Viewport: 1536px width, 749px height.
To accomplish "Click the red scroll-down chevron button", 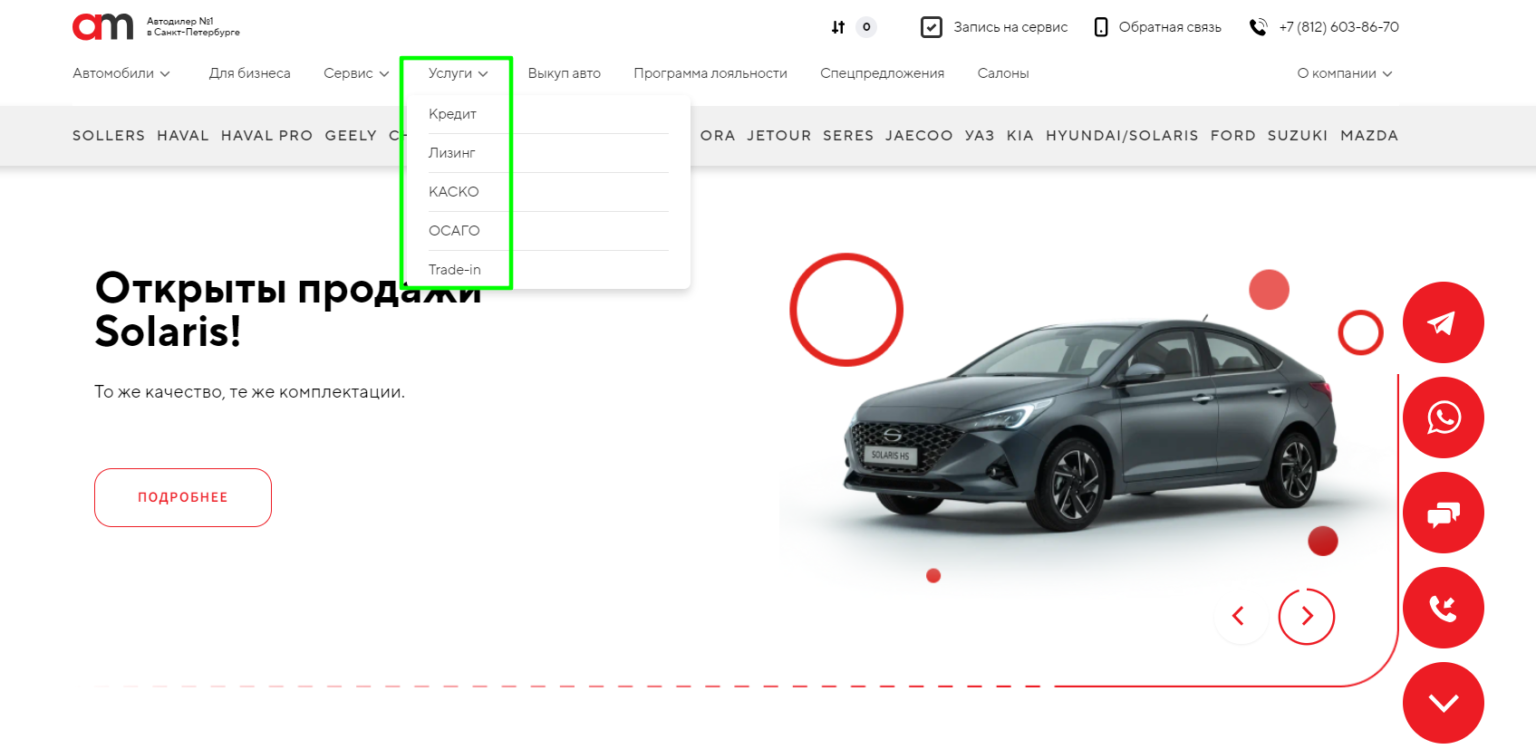I will 1442,703.
